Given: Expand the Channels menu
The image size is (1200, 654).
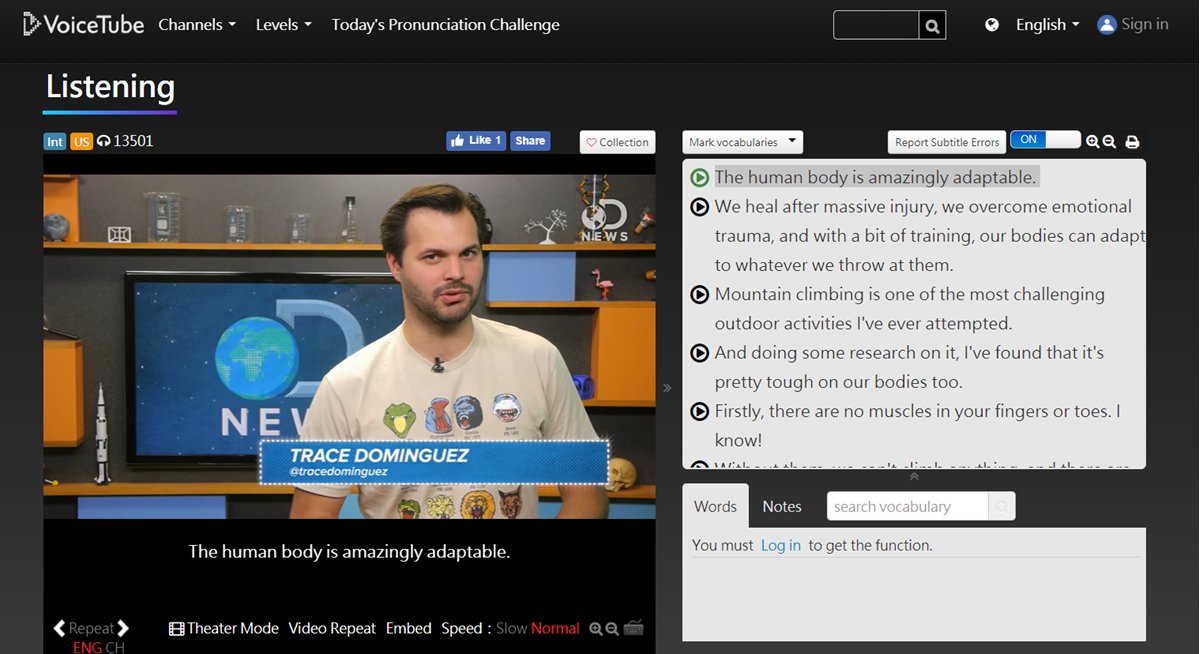Looking at the screenshot, I should pos(197,25).
